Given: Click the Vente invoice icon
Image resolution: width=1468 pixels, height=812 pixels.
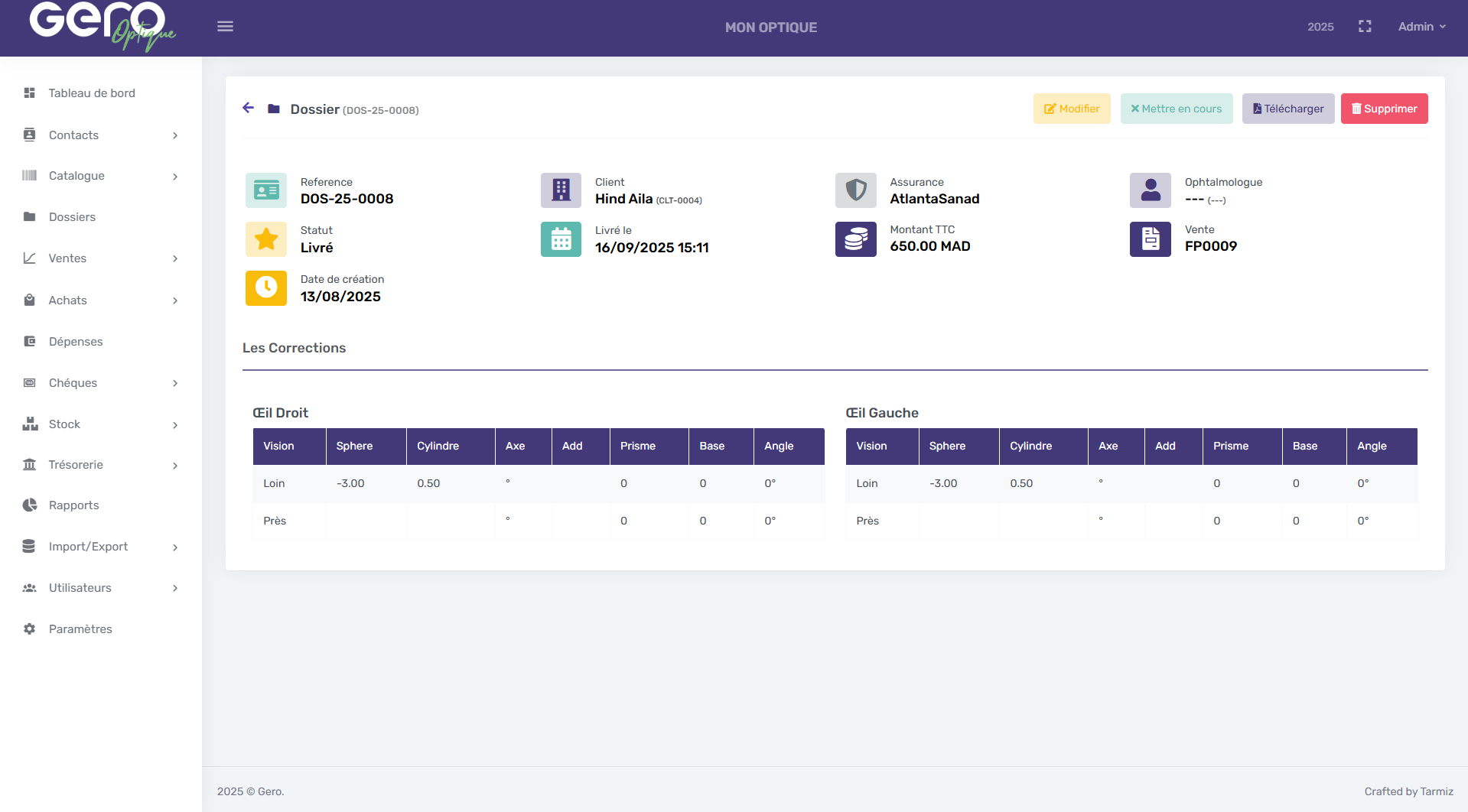Looking at the screenshot, I should click(1150, 239).
